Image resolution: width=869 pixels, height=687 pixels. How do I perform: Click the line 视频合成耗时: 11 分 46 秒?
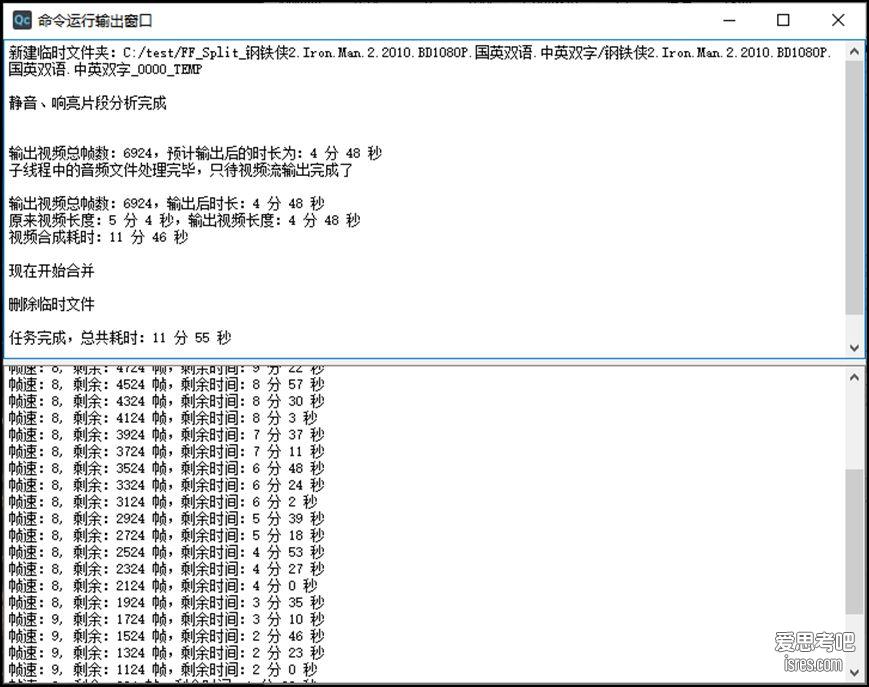(x=99, y=237)
